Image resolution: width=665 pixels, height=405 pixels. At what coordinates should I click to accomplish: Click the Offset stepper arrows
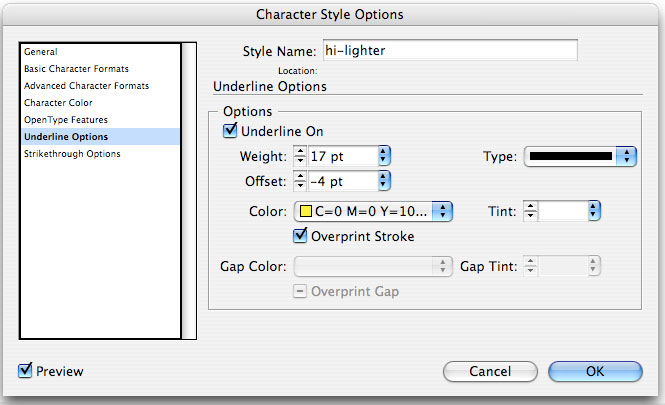300,181
